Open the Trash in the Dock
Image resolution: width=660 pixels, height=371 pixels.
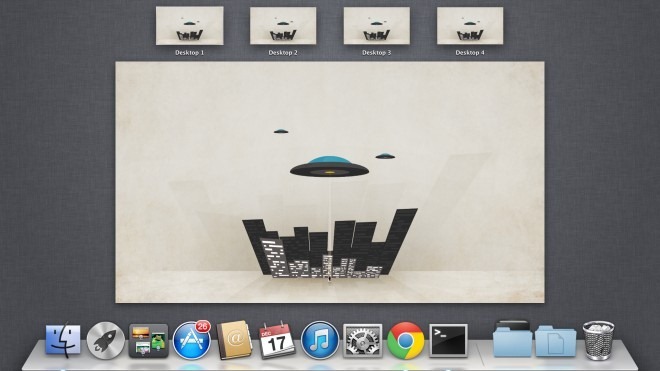(598, 340)
